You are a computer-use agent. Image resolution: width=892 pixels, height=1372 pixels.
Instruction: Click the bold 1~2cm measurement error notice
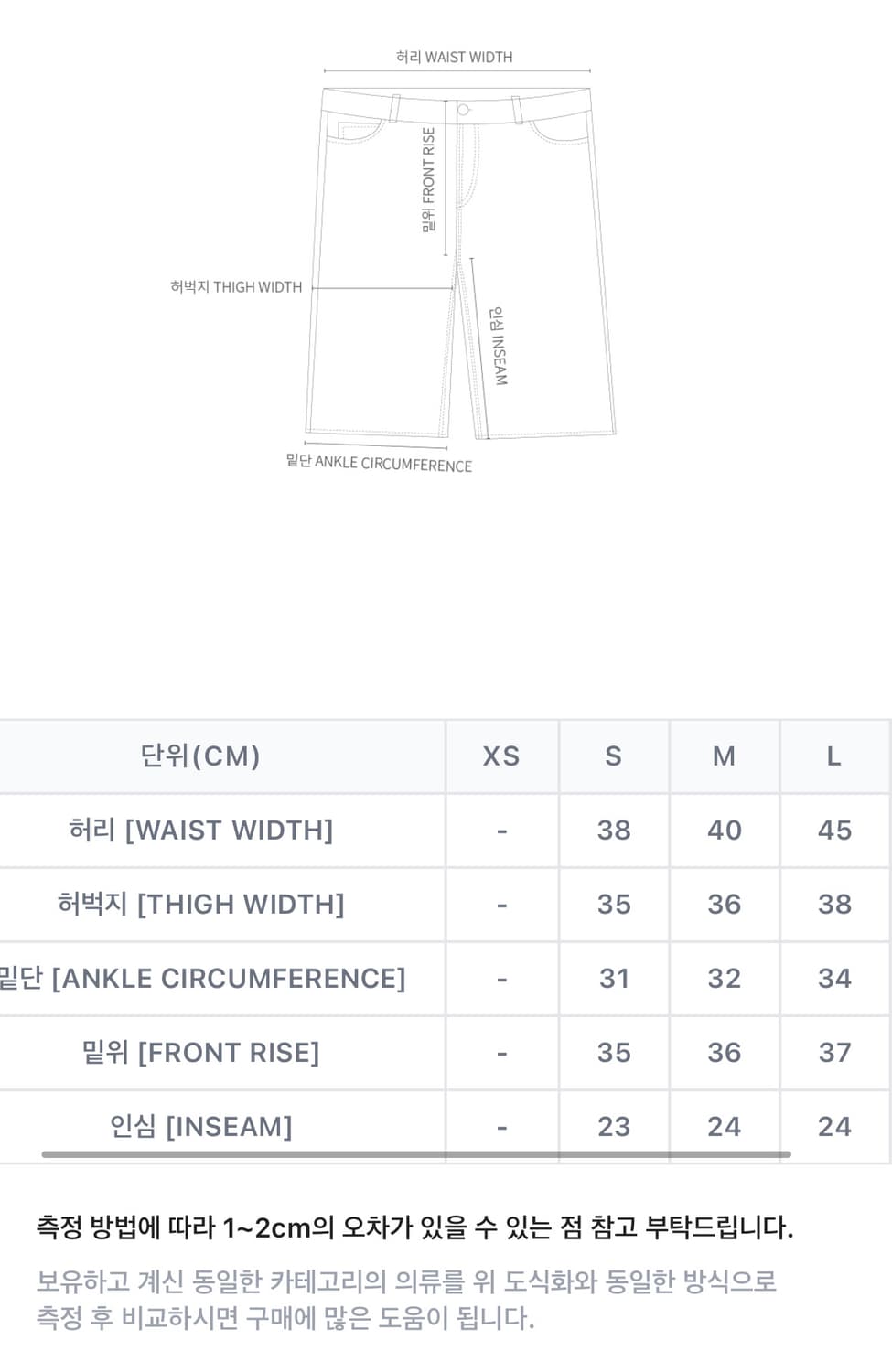(x=414, y=1227)
